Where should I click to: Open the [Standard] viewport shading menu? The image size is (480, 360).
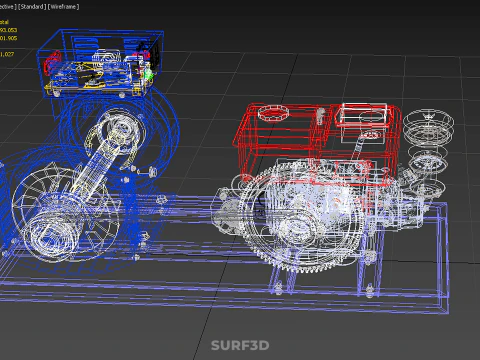pos(31,7)
